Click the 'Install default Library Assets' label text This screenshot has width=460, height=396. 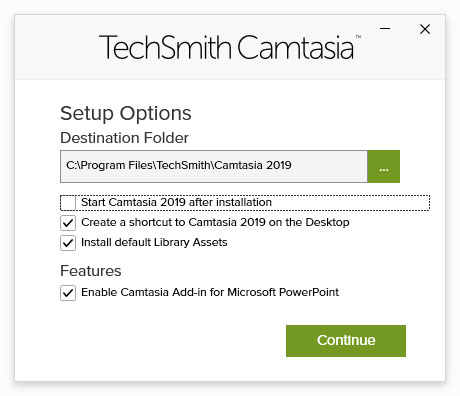click(154, 242)
